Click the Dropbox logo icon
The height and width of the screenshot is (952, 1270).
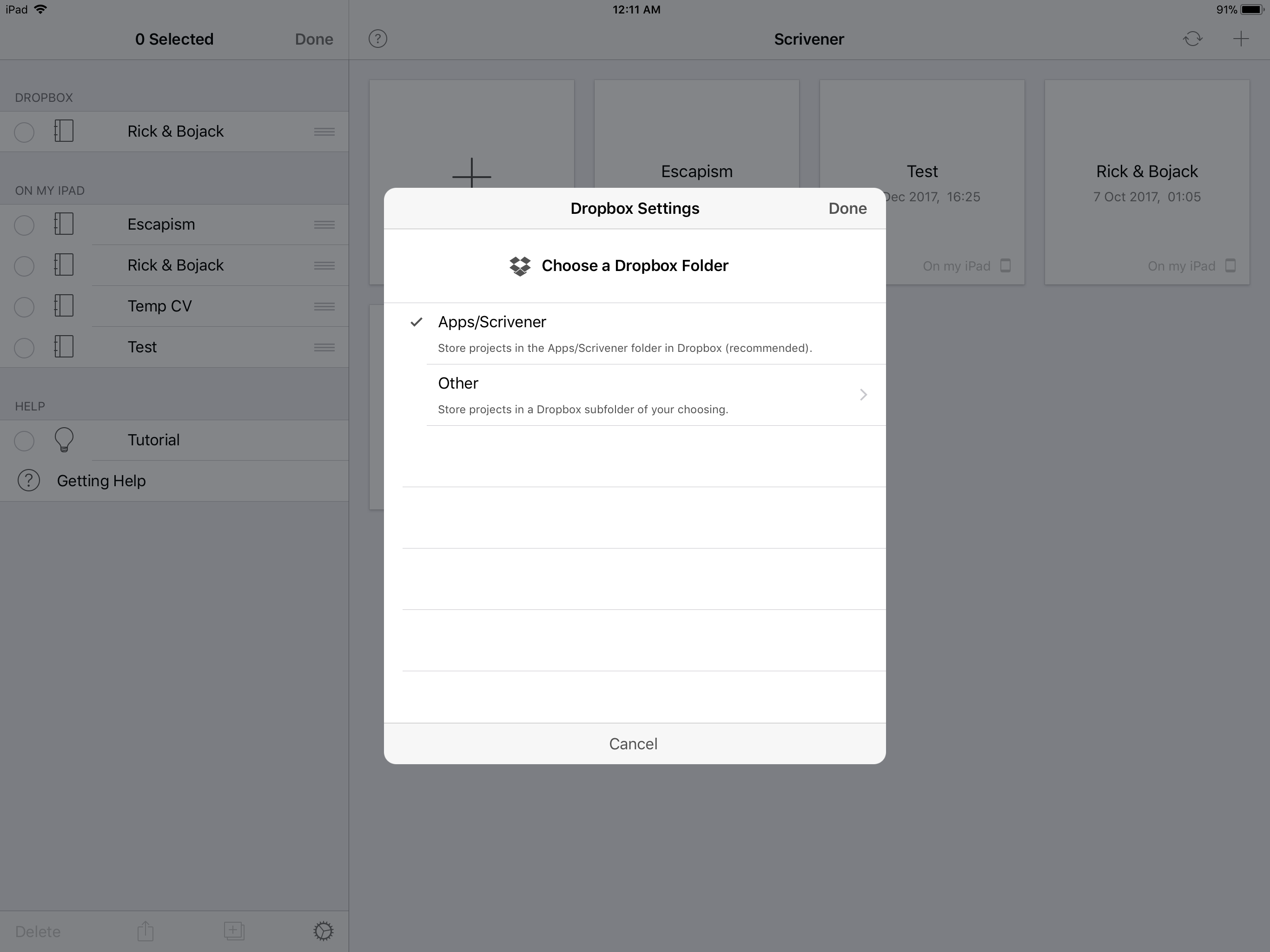click(520, 266)
